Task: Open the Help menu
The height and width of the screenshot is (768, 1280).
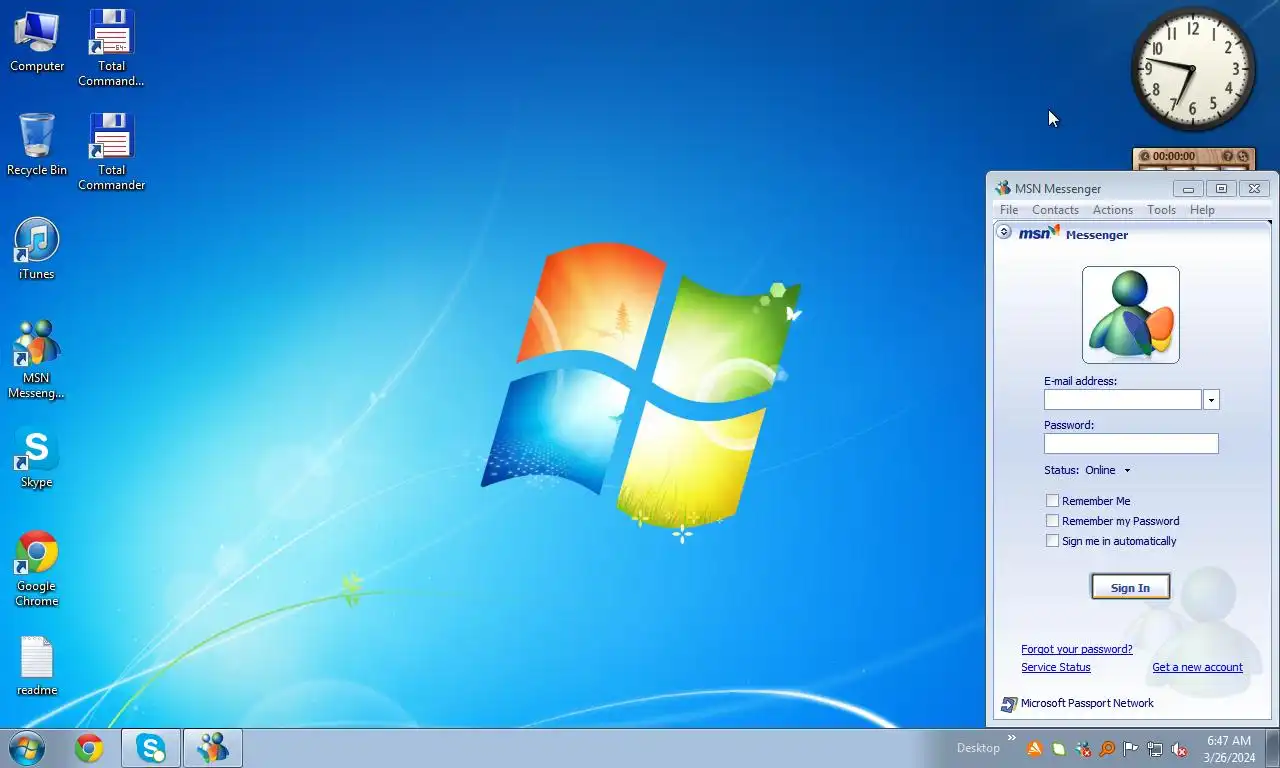Action: click(1202, 210)
